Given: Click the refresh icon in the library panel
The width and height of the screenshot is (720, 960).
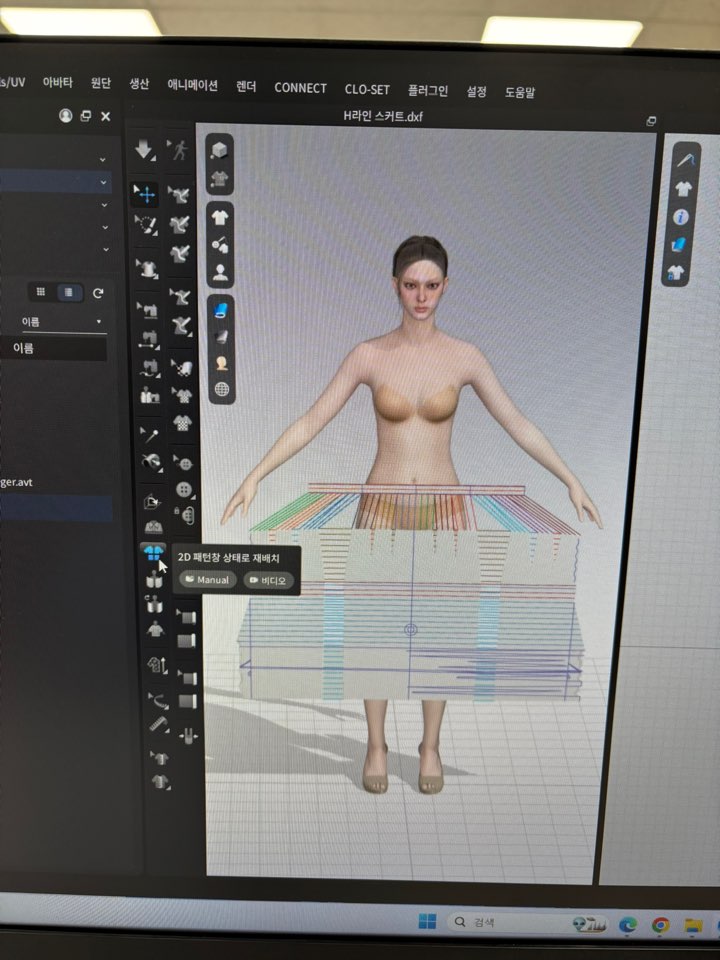Looking at the screenshot, I should (x=98, y=292).
